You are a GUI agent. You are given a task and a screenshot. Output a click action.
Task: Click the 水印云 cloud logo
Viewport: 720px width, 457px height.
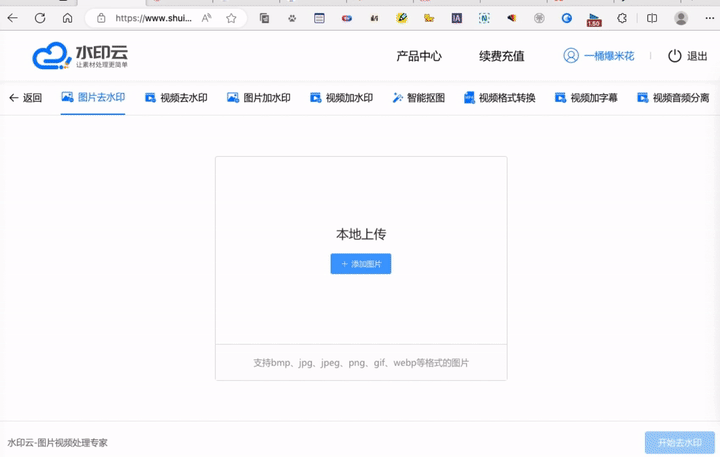click(80, 56)
